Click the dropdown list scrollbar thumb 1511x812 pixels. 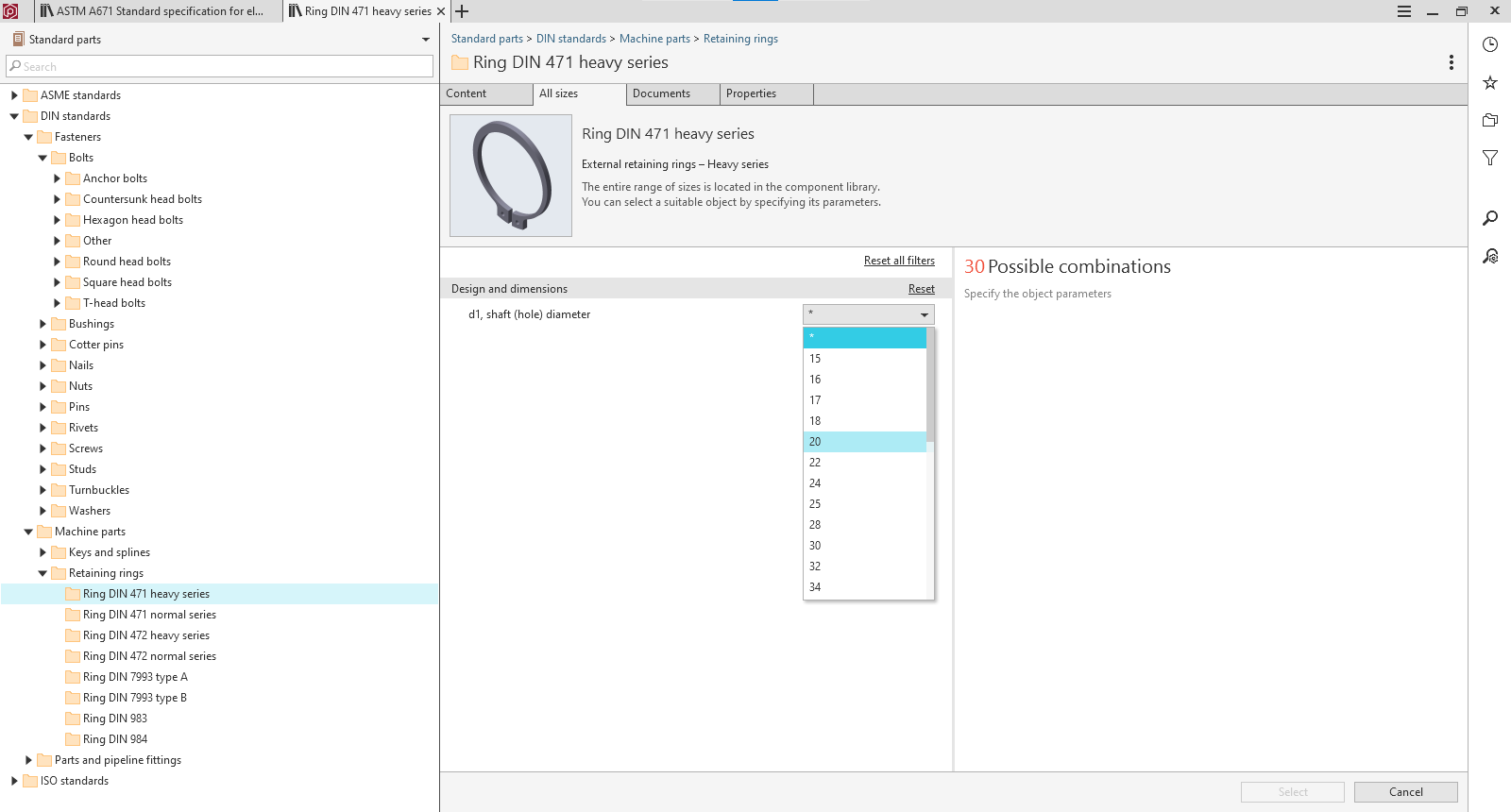tap(930, 384)
